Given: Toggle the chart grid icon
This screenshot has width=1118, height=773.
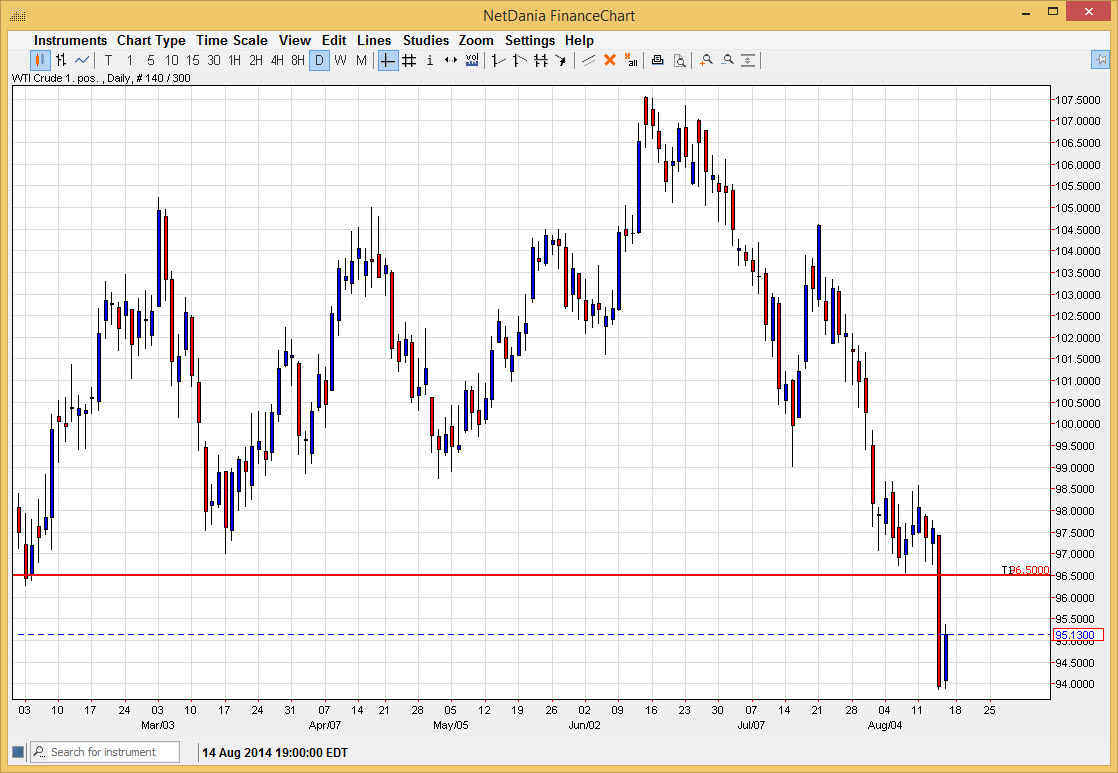Looking at the screenshot, I should click(x=408, y=60).
